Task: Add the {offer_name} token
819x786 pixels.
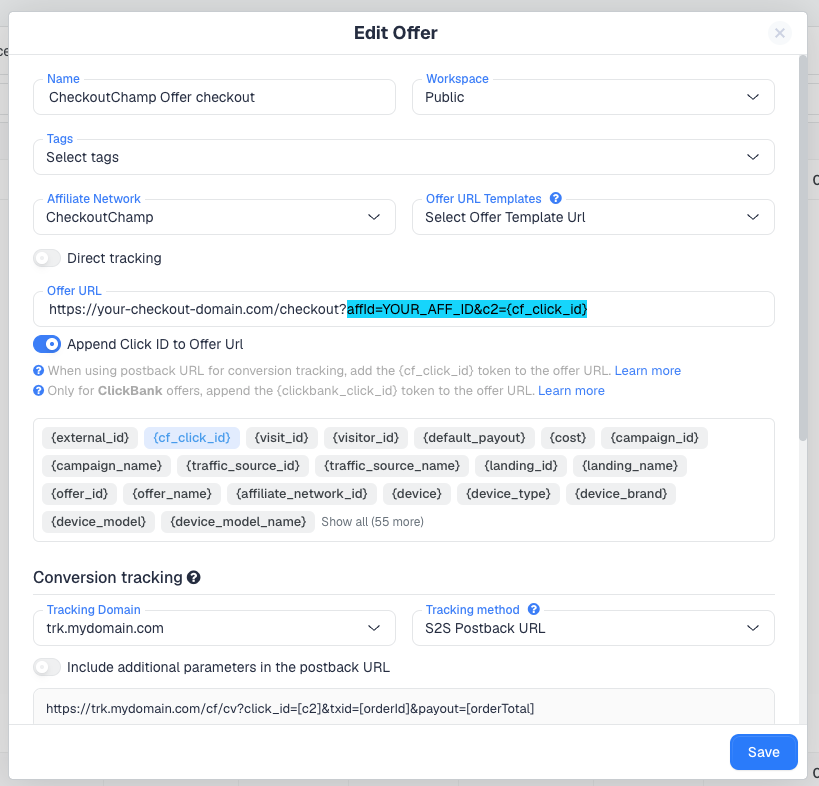Action: pos(172,494)
